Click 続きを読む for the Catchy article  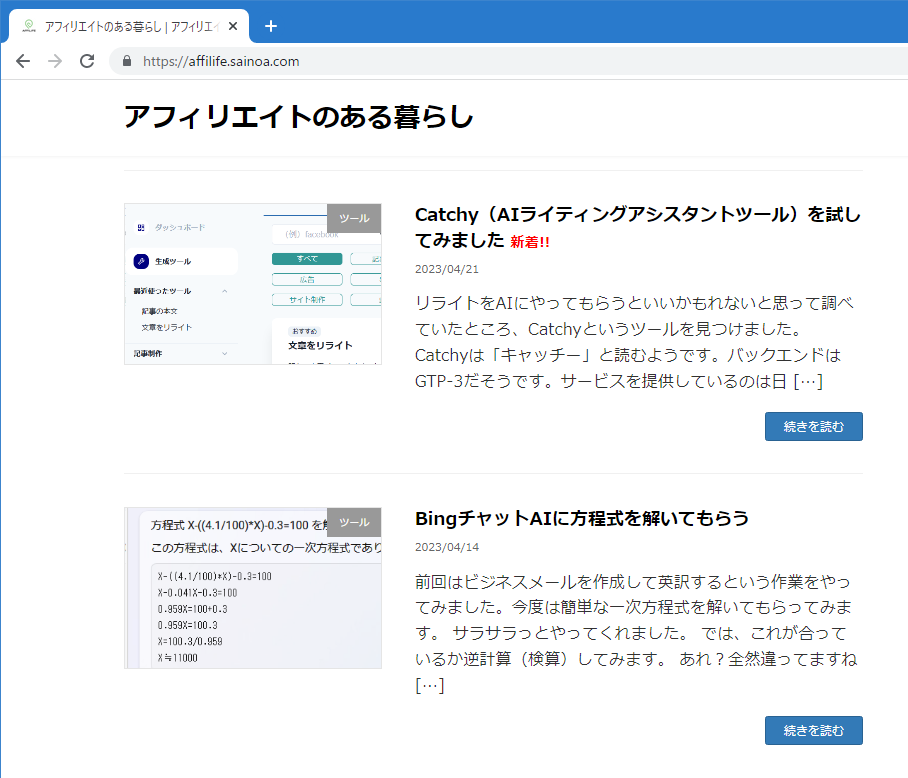814,427
